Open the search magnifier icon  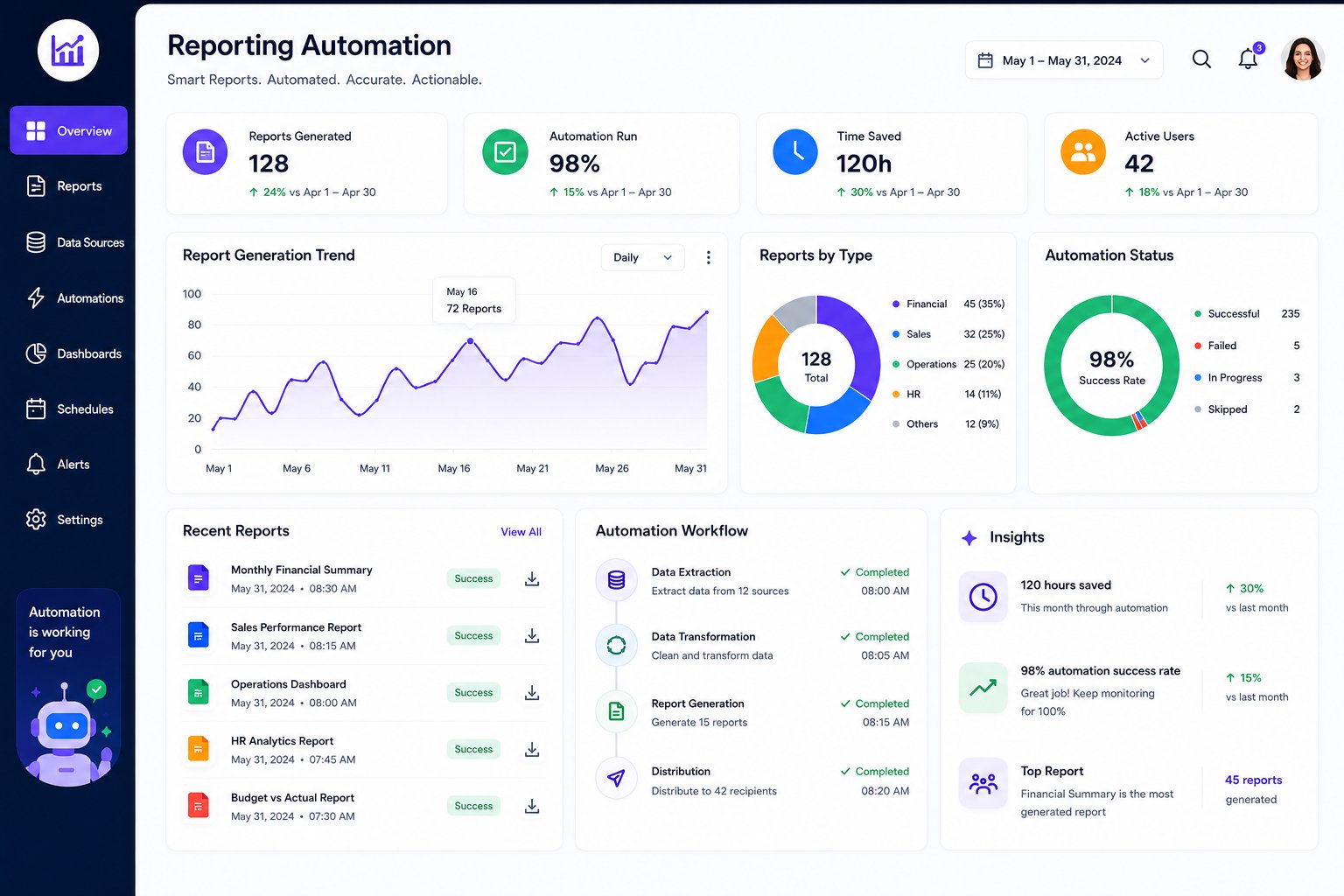(x=1201, y=59)
